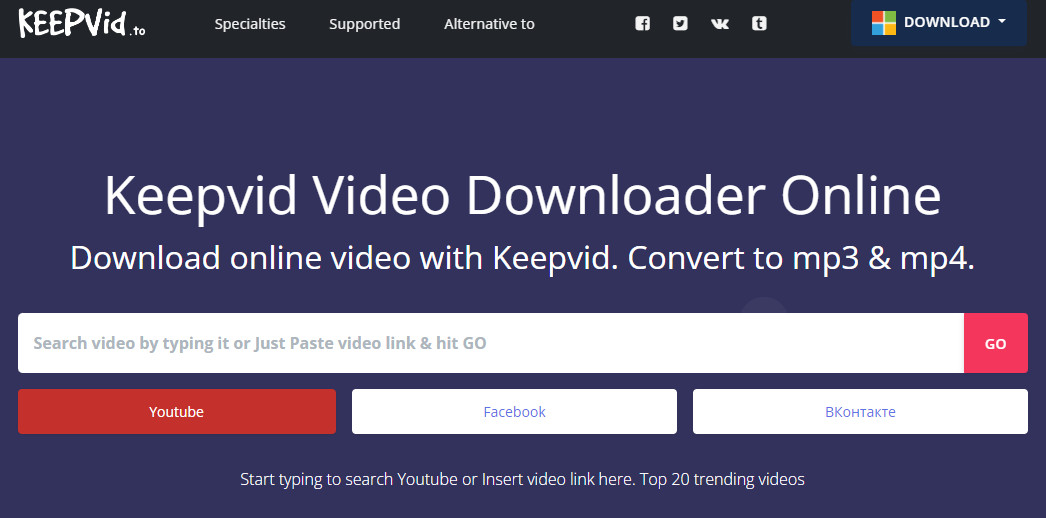Open the Supported menu
The width and height of the screenshot is (1046, 518).
[364, 24]
